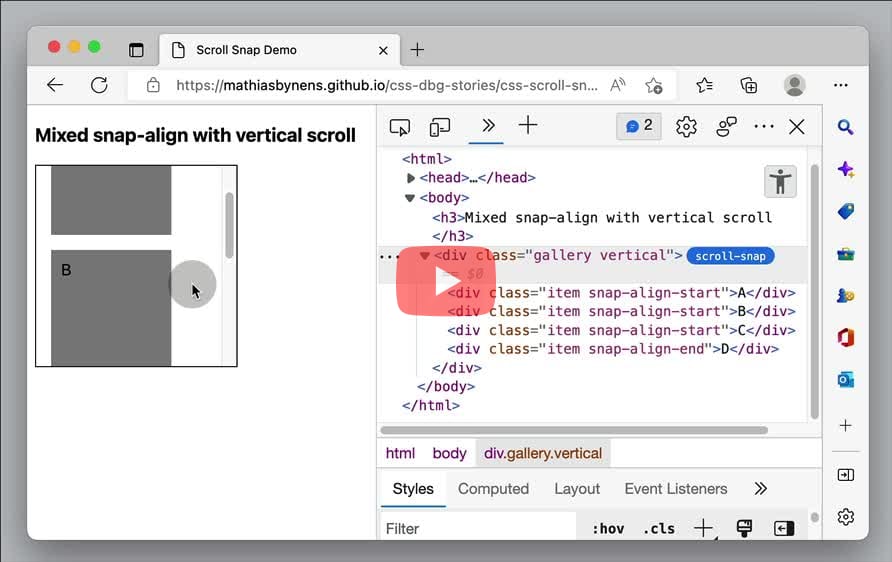The height and width of the screenshot is (562, 892).
Task: Open browser Settings and more menu
Action: (x=840, y=85)
